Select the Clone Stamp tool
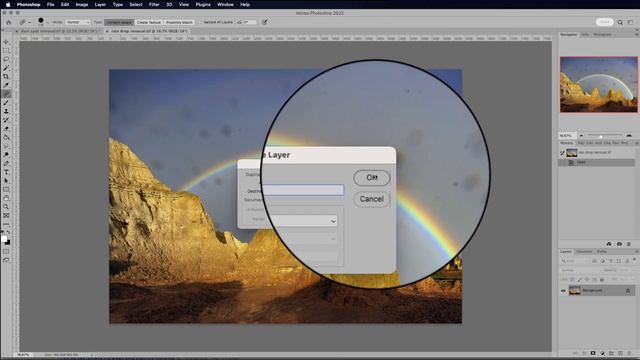The image size is (640, 360). (6, 111)
